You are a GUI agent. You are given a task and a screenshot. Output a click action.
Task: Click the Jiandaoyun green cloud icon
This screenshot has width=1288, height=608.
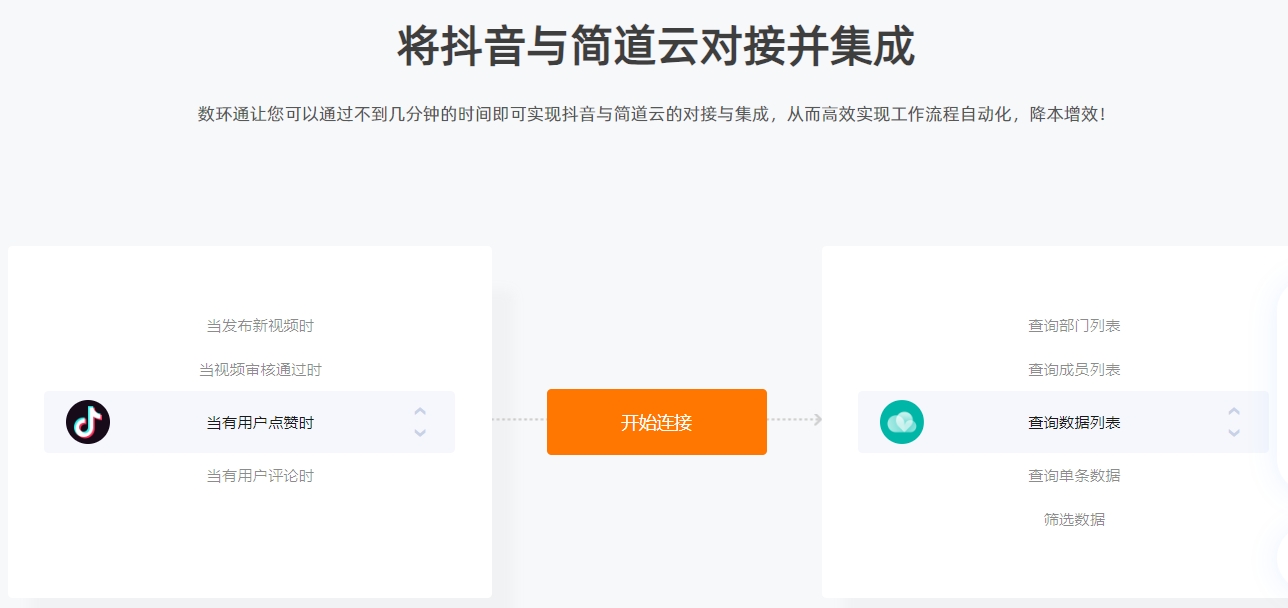[902, 422]
